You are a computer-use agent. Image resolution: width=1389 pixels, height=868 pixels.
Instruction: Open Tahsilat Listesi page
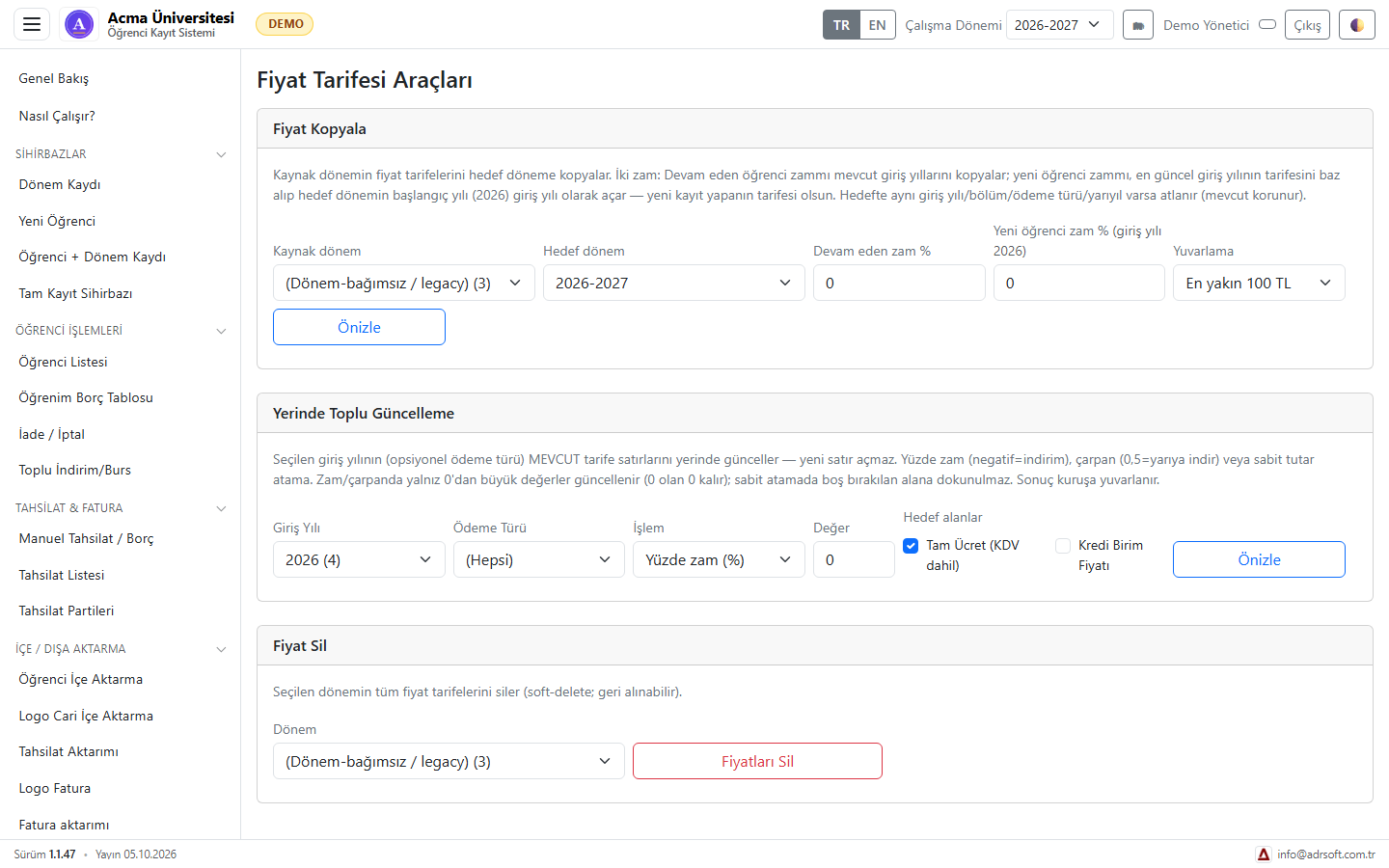[x=62, y=575]
